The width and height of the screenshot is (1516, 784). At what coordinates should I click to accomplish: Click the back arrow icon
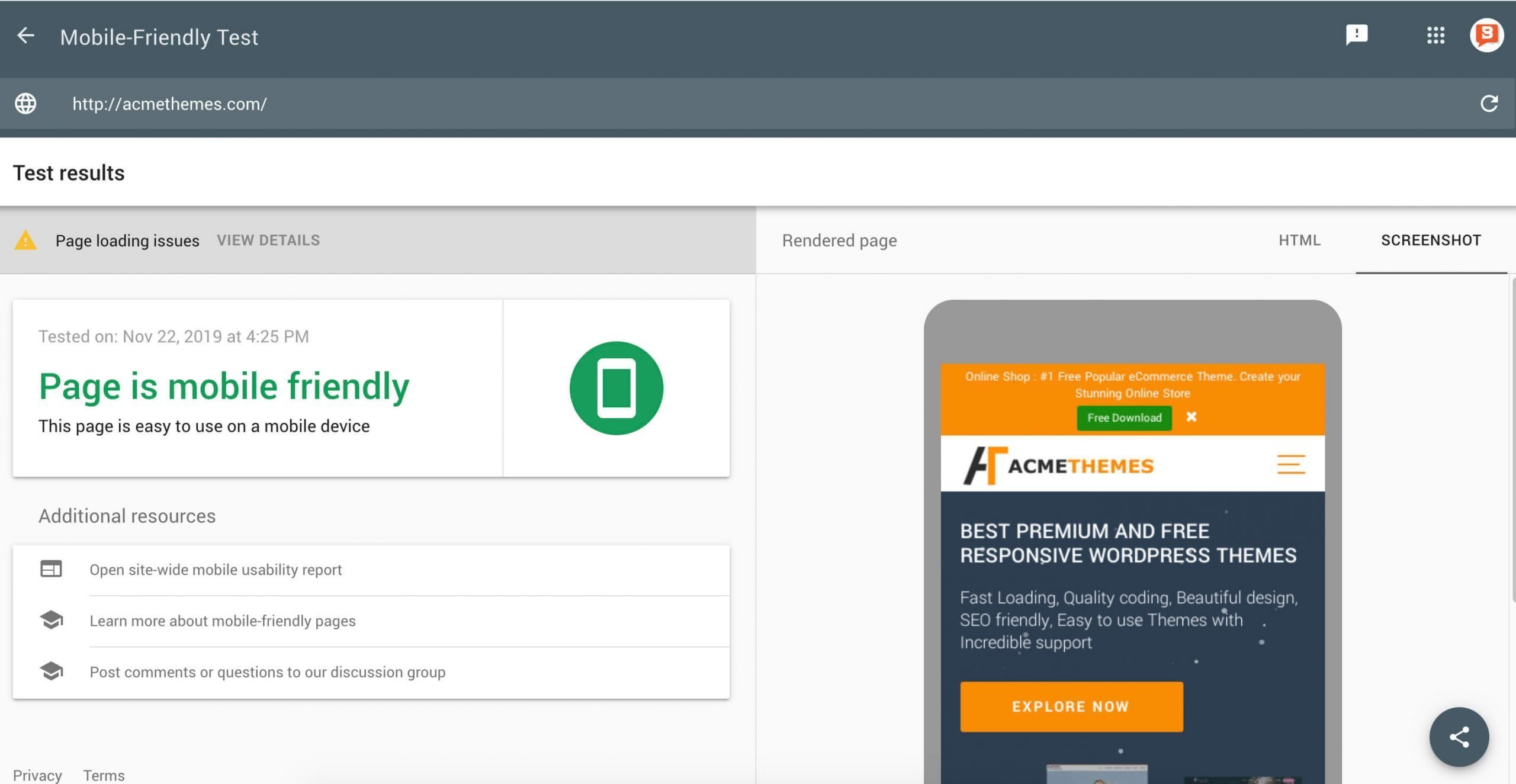tap(25, 36)
